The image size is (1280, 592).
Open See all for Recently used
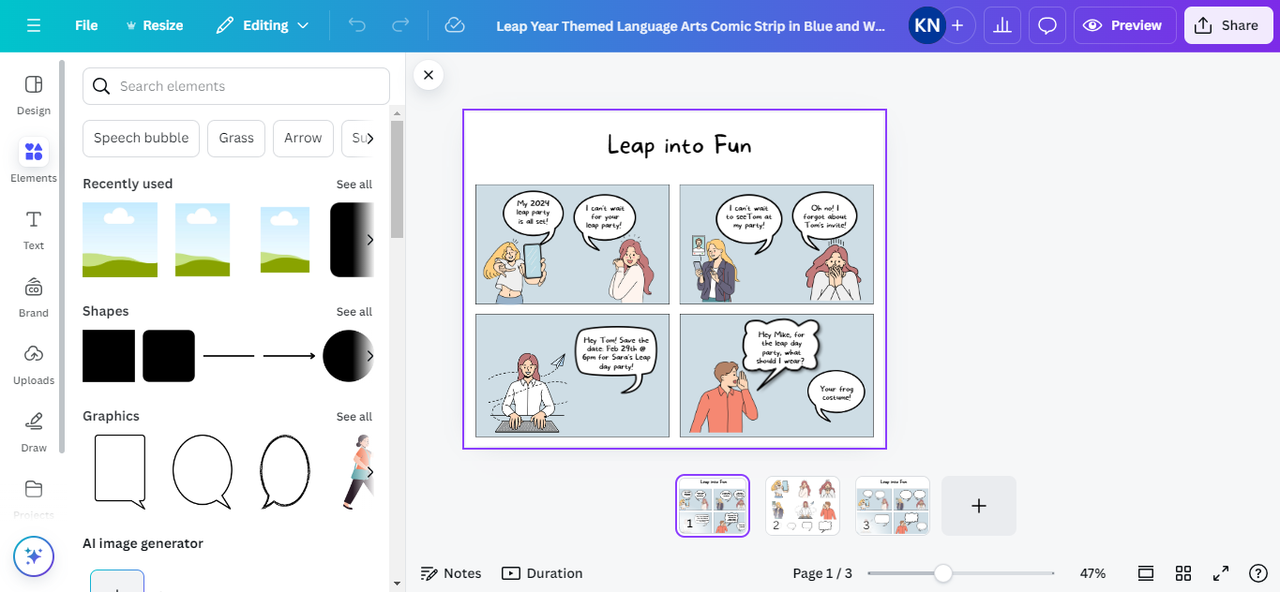pyautogui.click(x=354, y=184)
